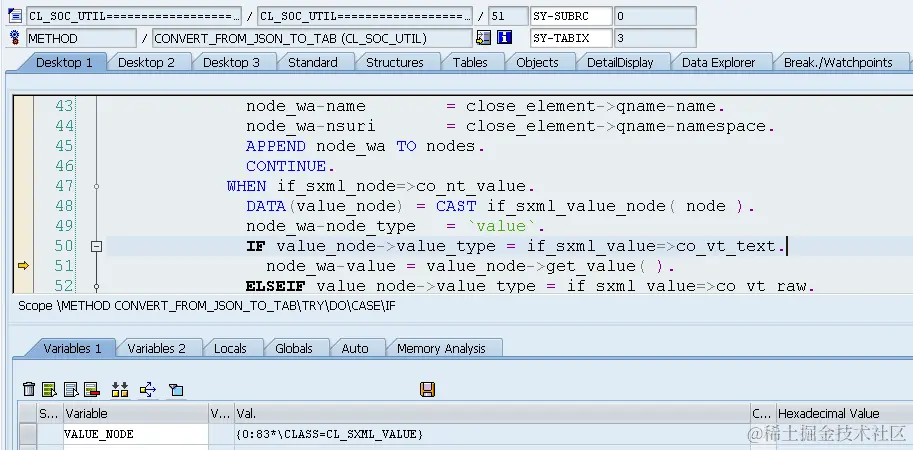This screenshot has width=913, height=450.
Task: Click the yellow current-line arrow at line 51
Action: tap(23, 266)
